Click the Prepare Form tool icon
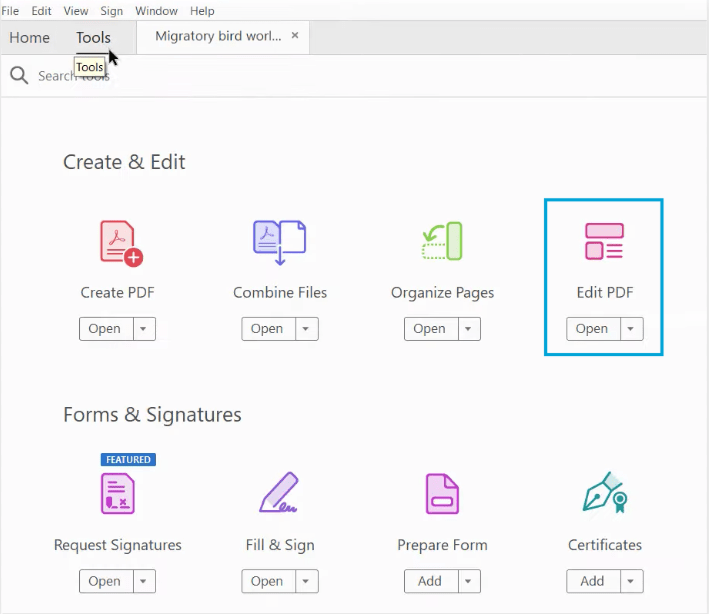The width and height of the screenshot is (709, 614). (x=442, y=494)
